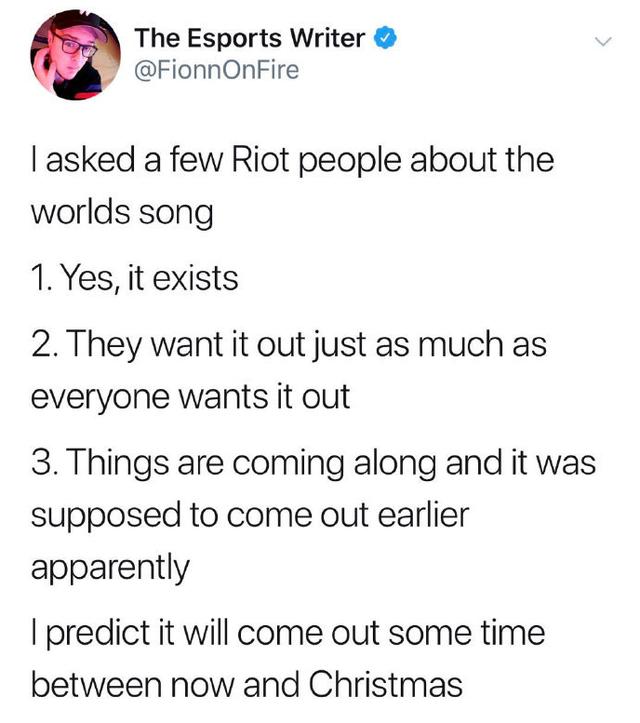This screenshot has height=723, width=640.
Task: Click the word 'predict' in the last paragraph
Action: [x=99, y=634]
